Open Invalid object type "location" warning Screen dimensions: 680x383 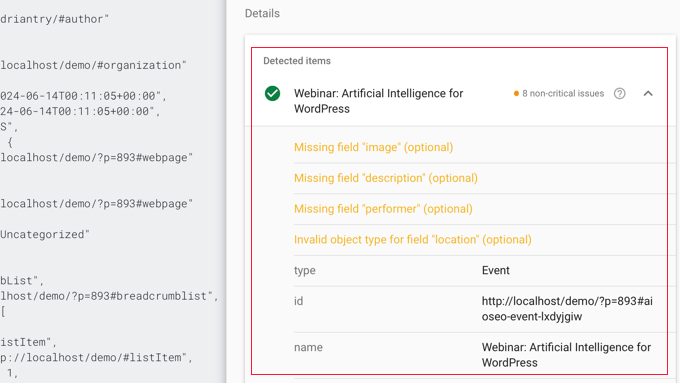pos(412,240)
